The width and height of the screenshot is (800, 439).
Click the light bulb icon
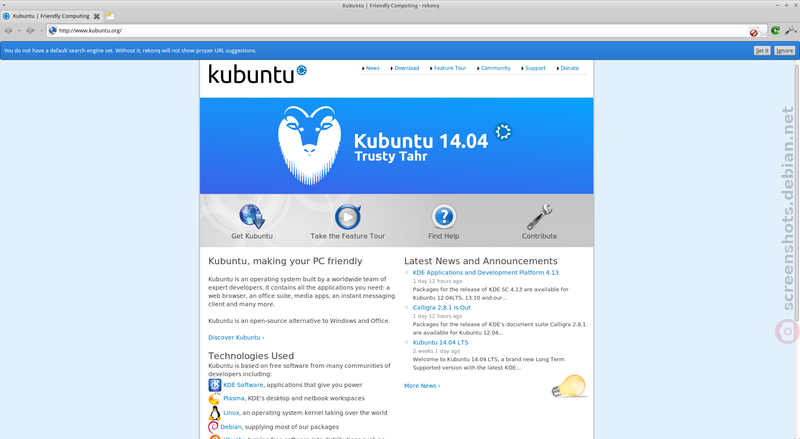coord(569,386)
